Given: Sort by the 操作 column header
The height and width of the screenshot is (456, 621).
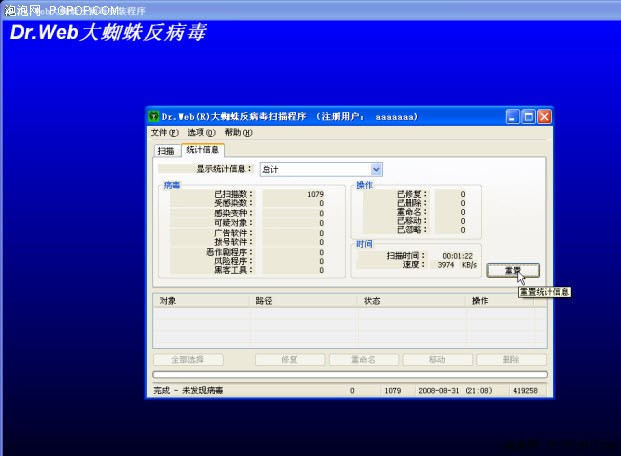Looking at the screenshot, I should click(500, 301).
